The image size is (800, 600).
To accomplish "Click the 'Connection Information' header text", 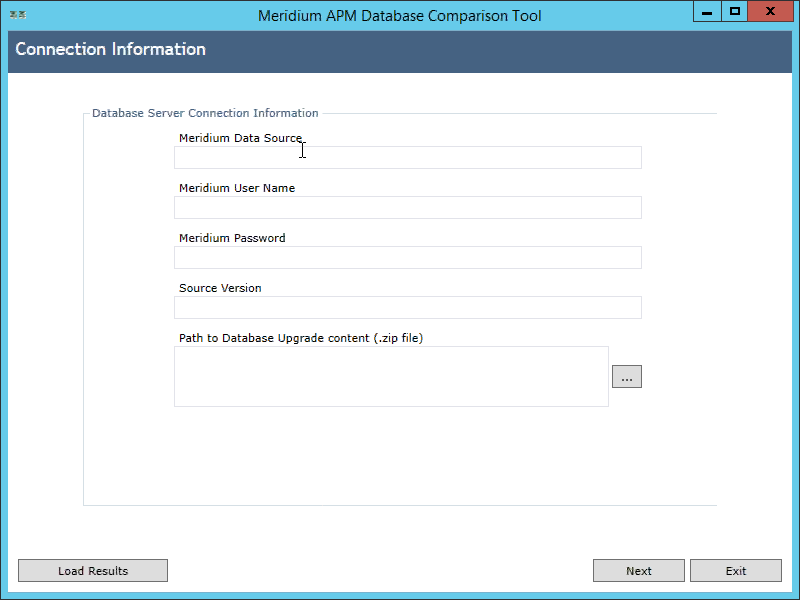I will tap(111, 49).
